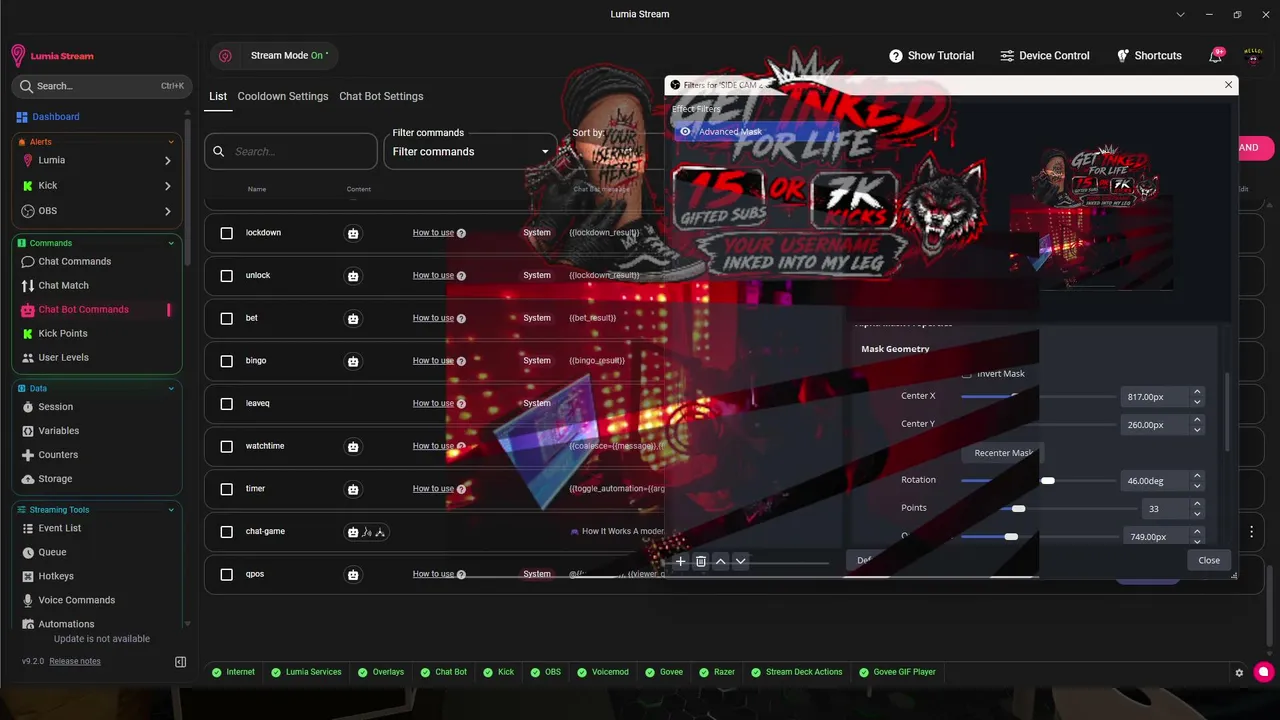Open the user avatar menu

1253,56
